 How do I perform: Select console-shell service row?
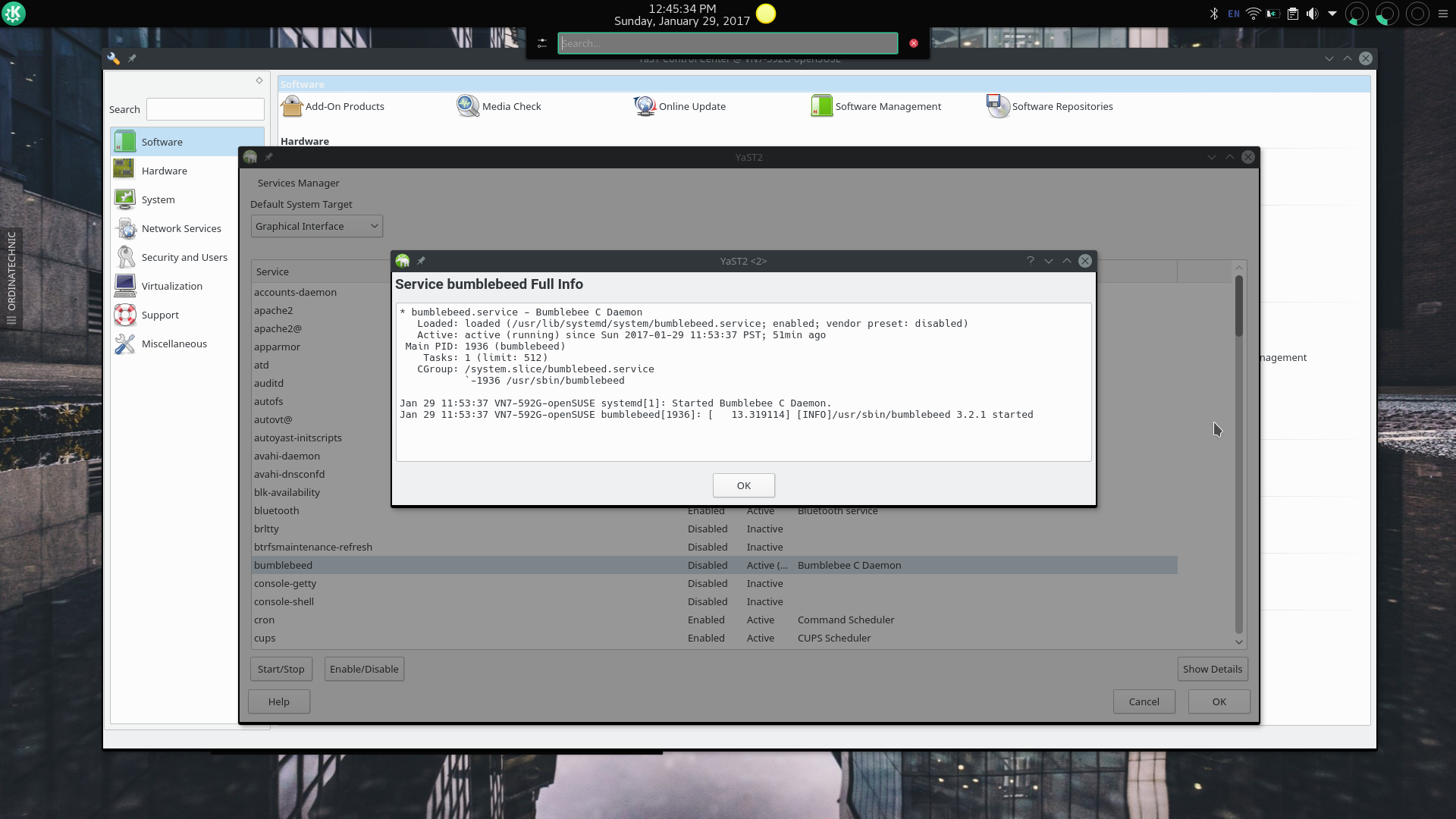pyautogui.click(x=714, y=601)
